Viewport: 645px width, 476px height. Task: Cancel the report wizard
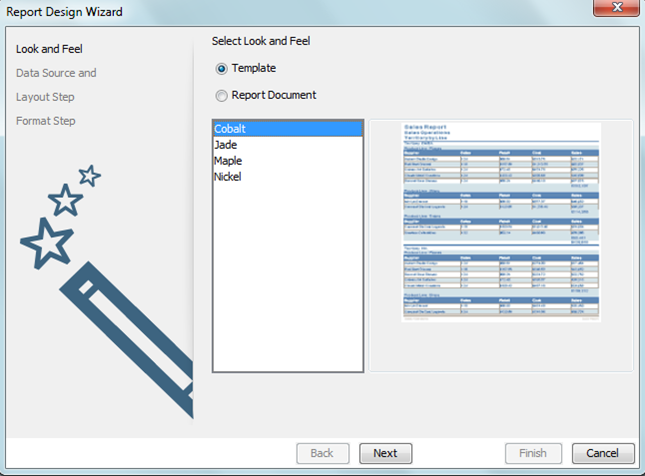point(603,453)
